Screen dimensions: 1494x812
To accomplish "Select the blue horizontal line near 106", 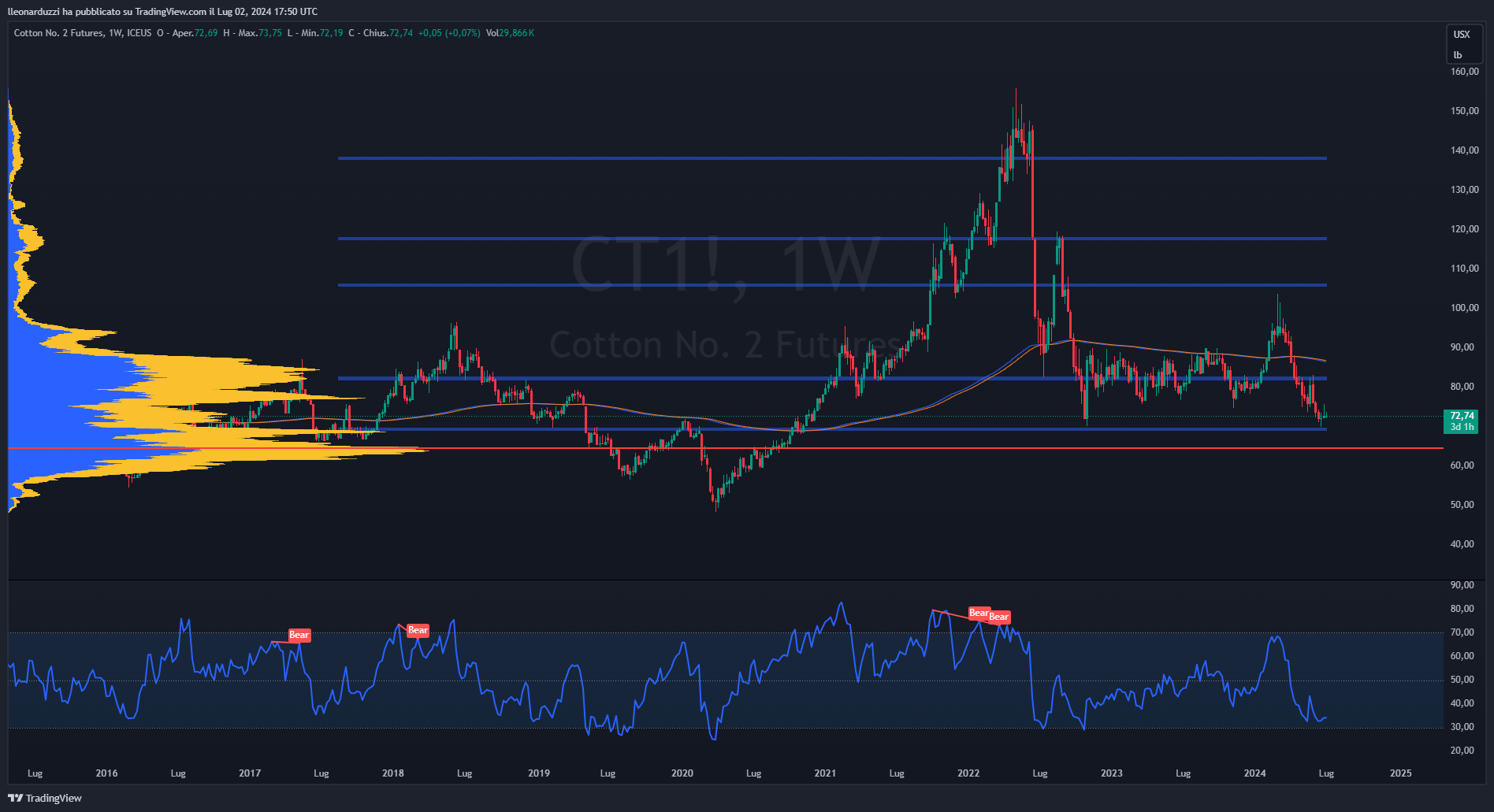I will click(x=832, y=285).
